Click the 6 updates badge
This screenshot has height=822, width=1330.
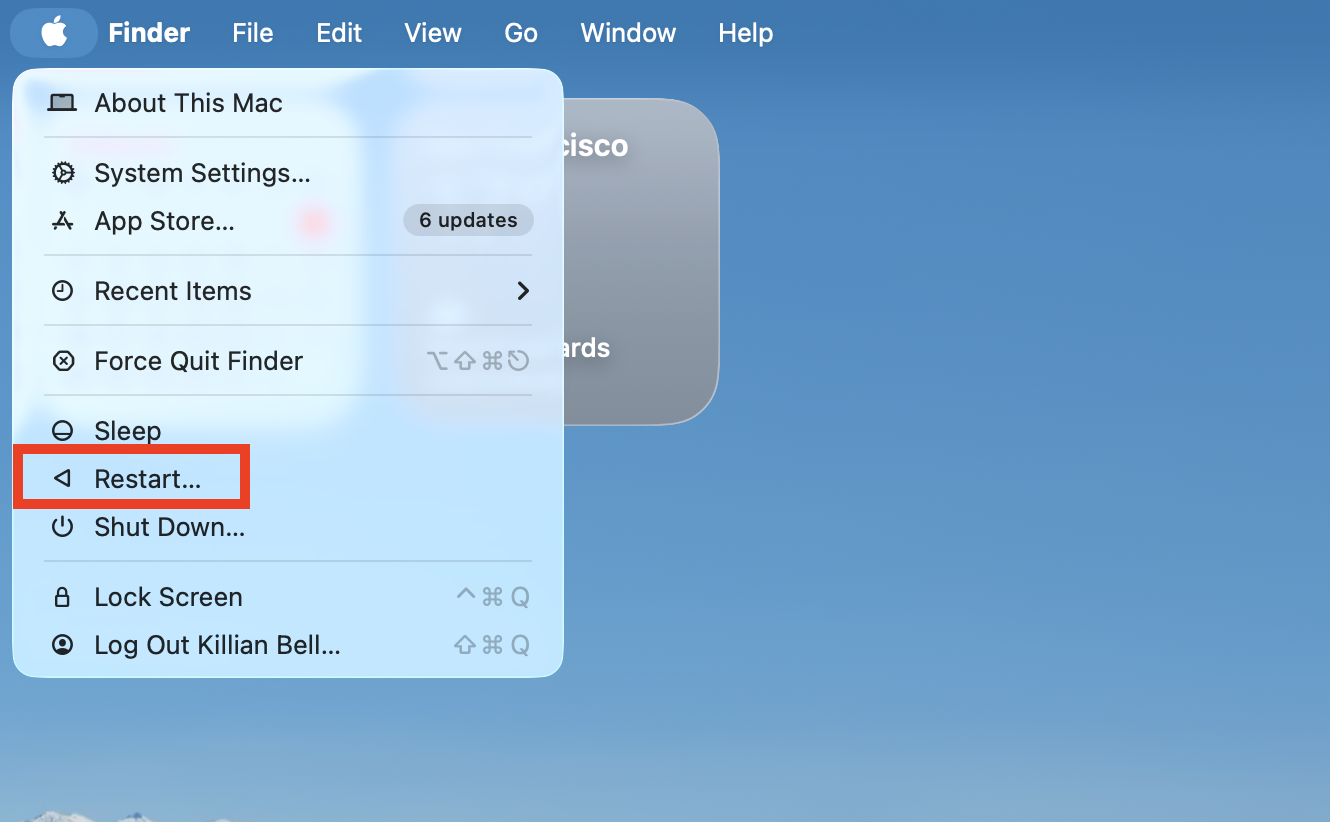[468, 220]
